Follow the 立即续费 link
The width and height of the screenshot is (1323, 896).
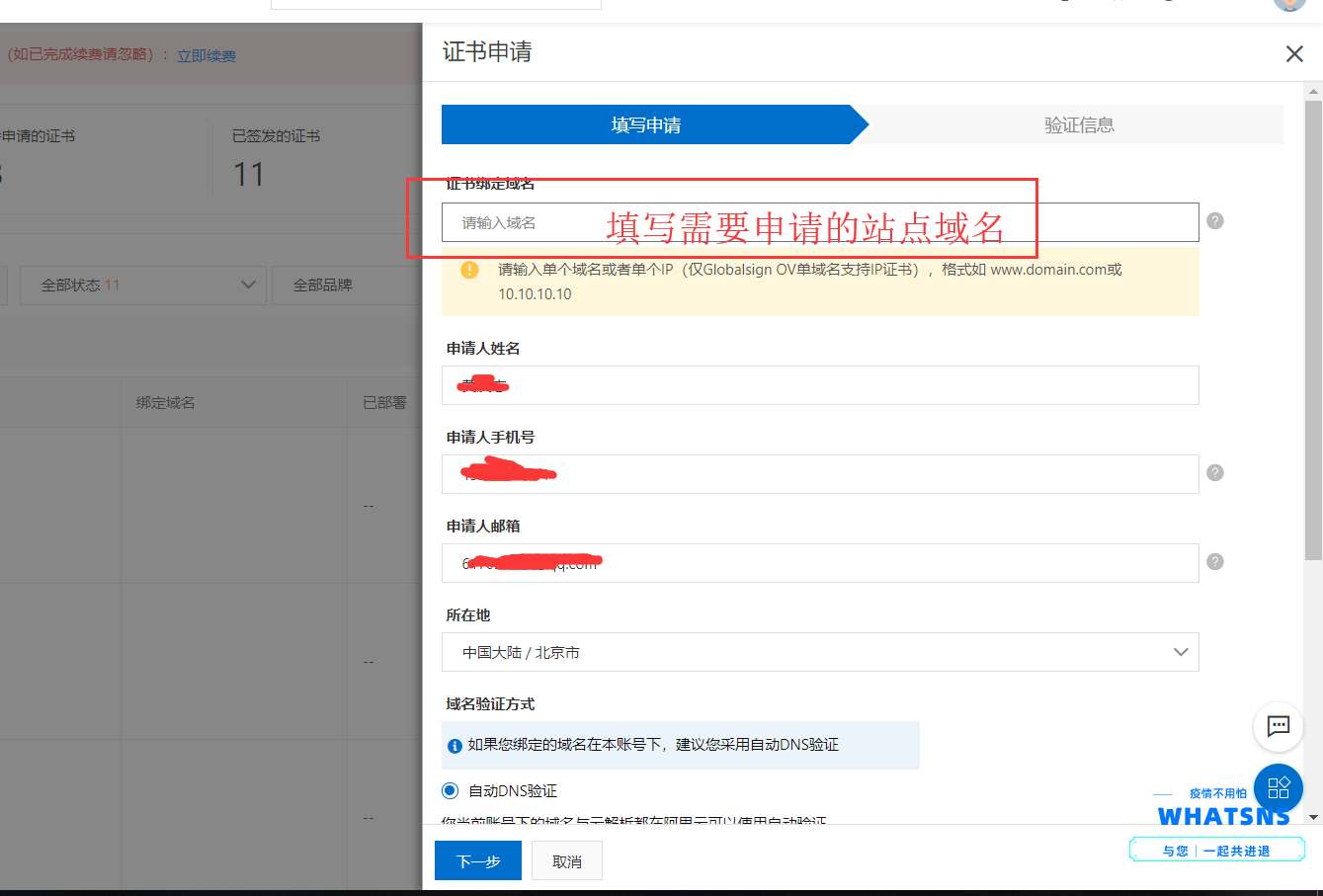(x=207, y=56)
